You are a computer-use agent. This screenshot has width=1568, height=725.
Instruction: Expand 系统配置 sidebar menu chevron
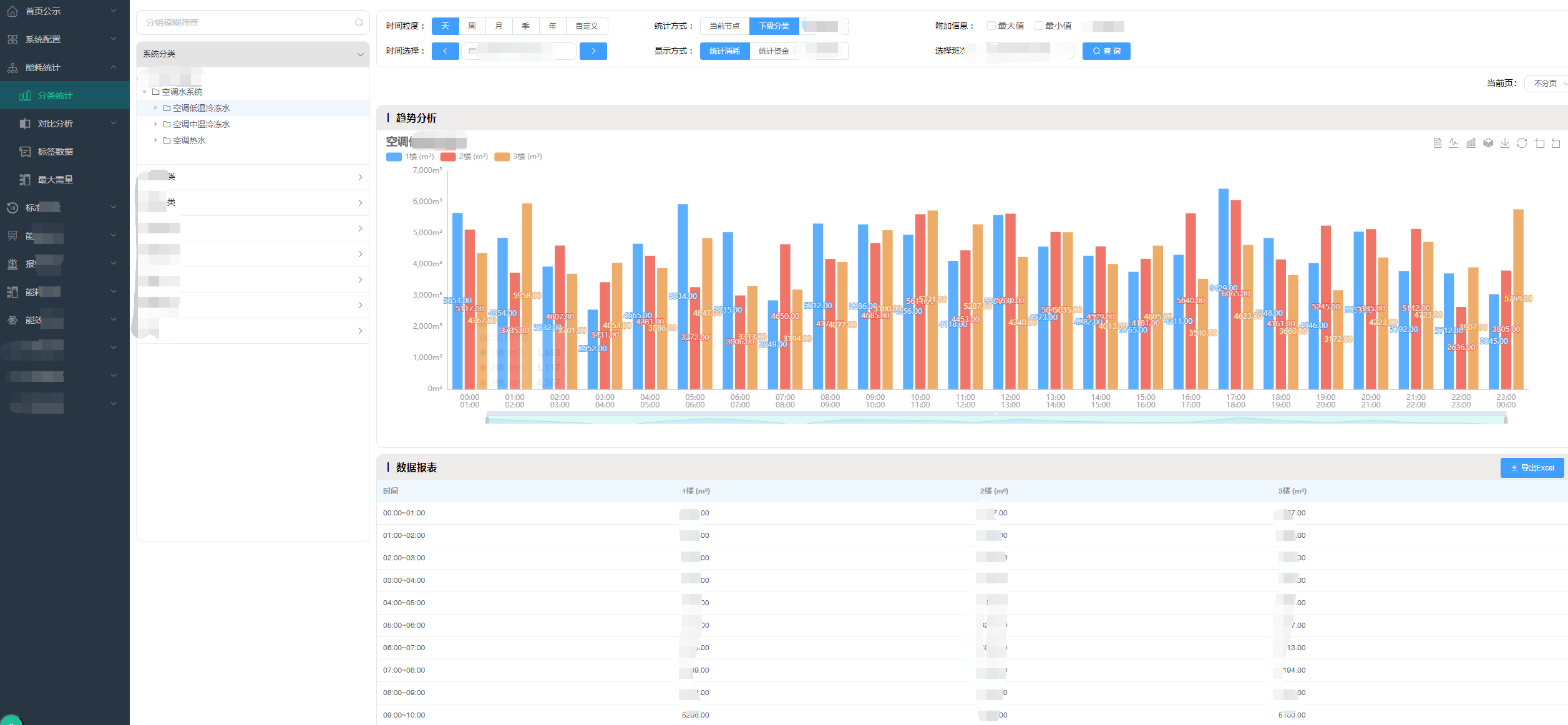(x=114, y=39)
